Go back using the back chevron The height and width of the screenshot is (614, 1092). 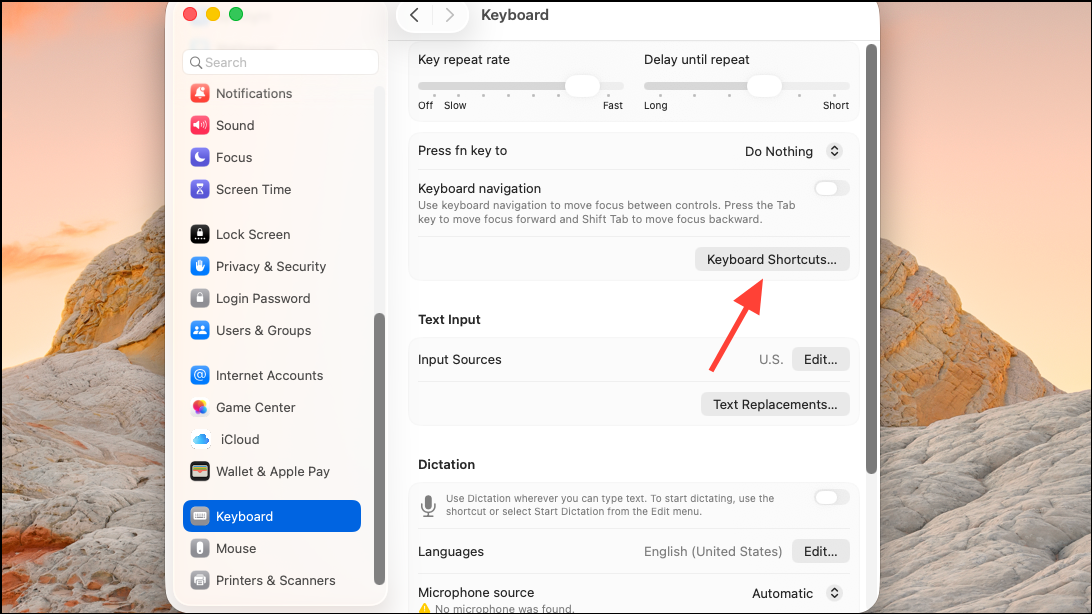tap(414, 15)
